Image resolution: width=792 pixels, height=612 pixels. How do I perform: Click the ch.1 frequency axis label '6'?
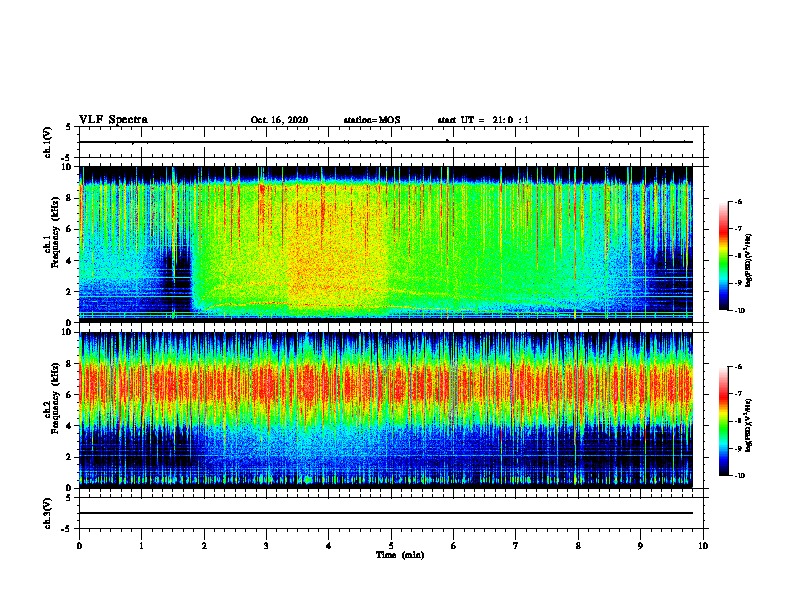69,229
